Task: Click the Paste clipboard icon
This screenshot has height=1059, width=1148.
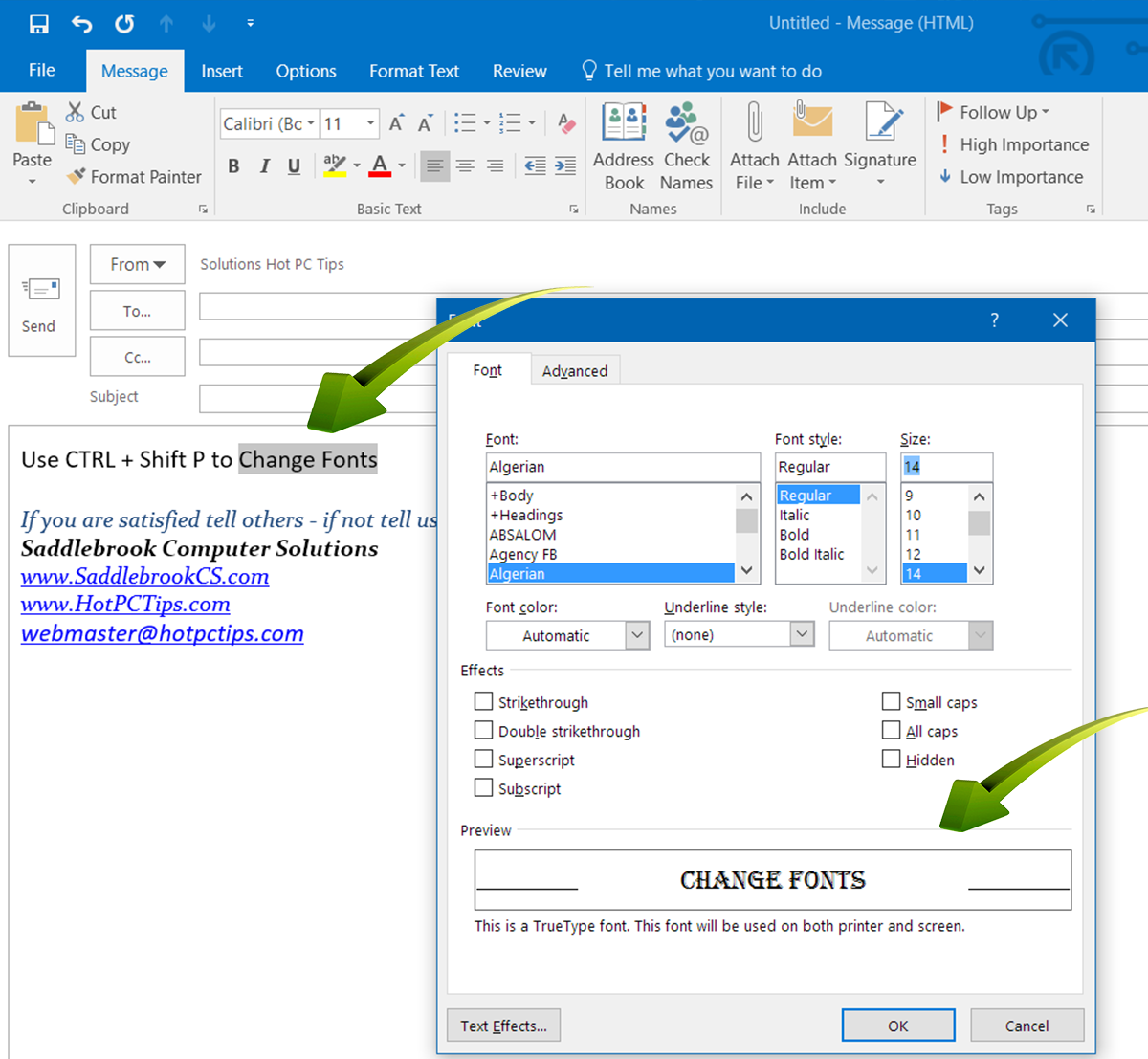Action: pos(33,124)
